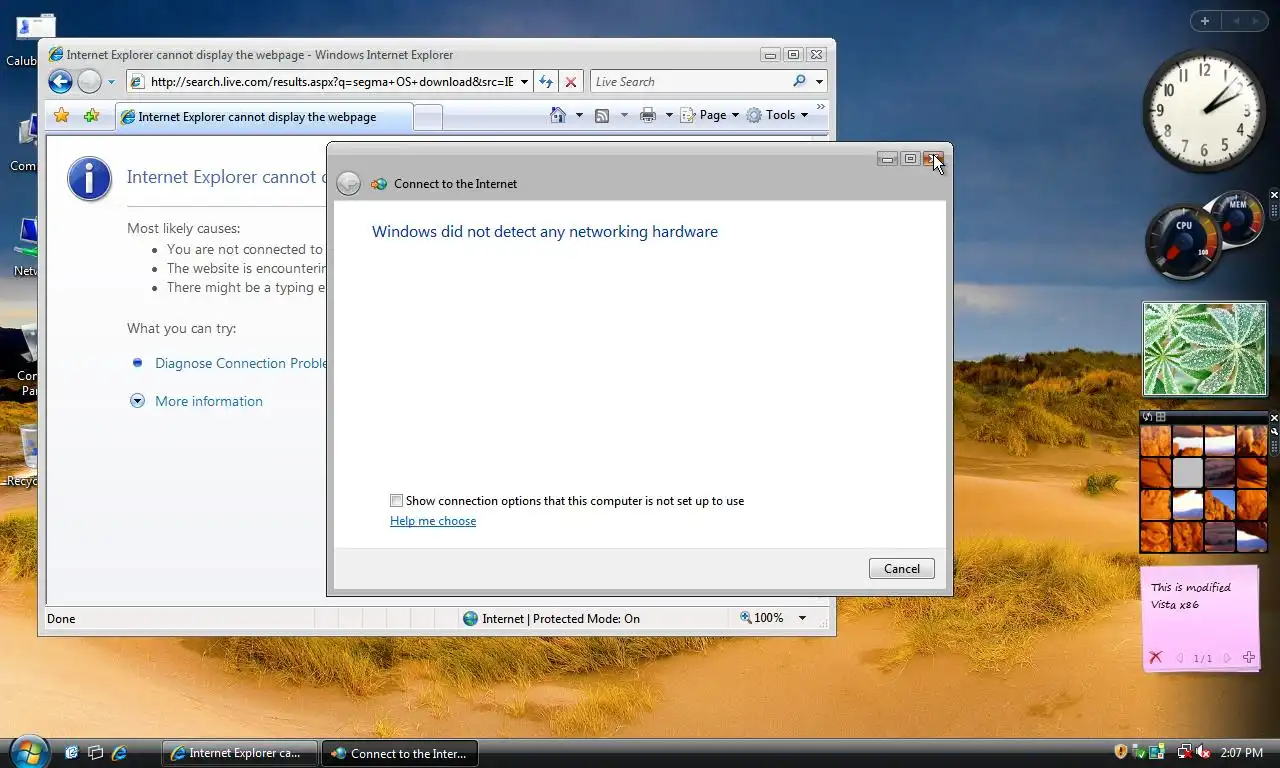Enable 'Show connection options' checkbox

tap(396, 500)
